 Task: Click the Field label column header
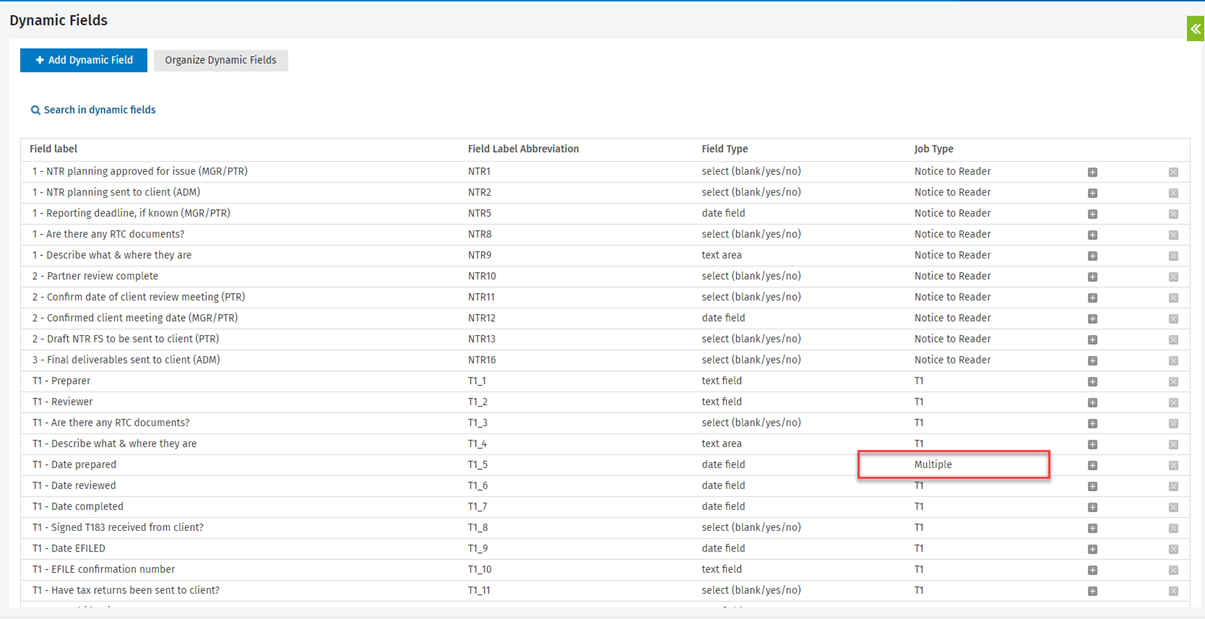coord(53,149)
